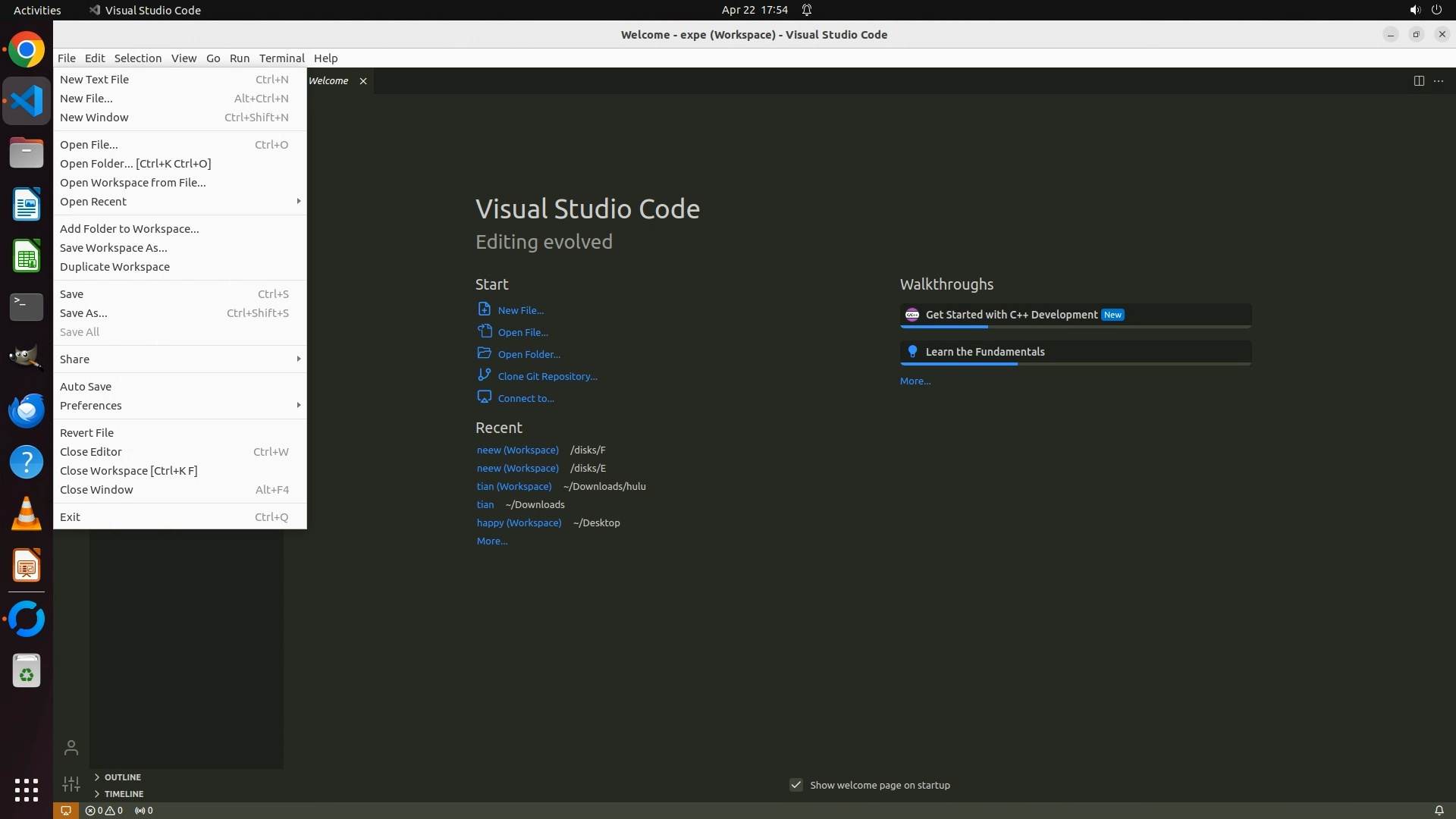Expand the OUTLINE section
This screenshot has height=819, width=1456.
click(122, 777)
